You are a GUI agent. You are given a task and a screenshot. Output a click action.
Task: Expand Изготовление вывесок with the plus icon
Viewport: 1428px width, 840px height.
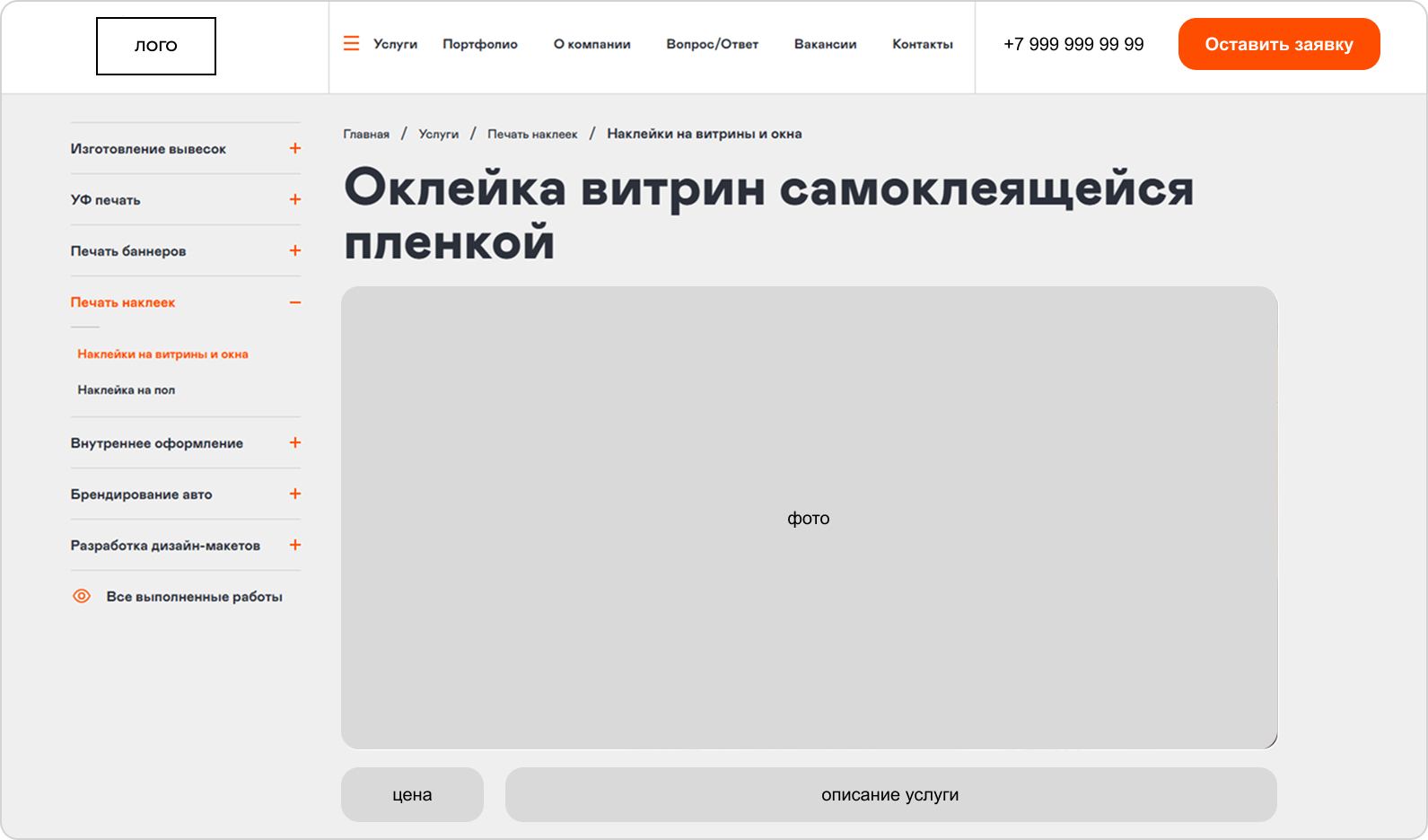point(295,148)
